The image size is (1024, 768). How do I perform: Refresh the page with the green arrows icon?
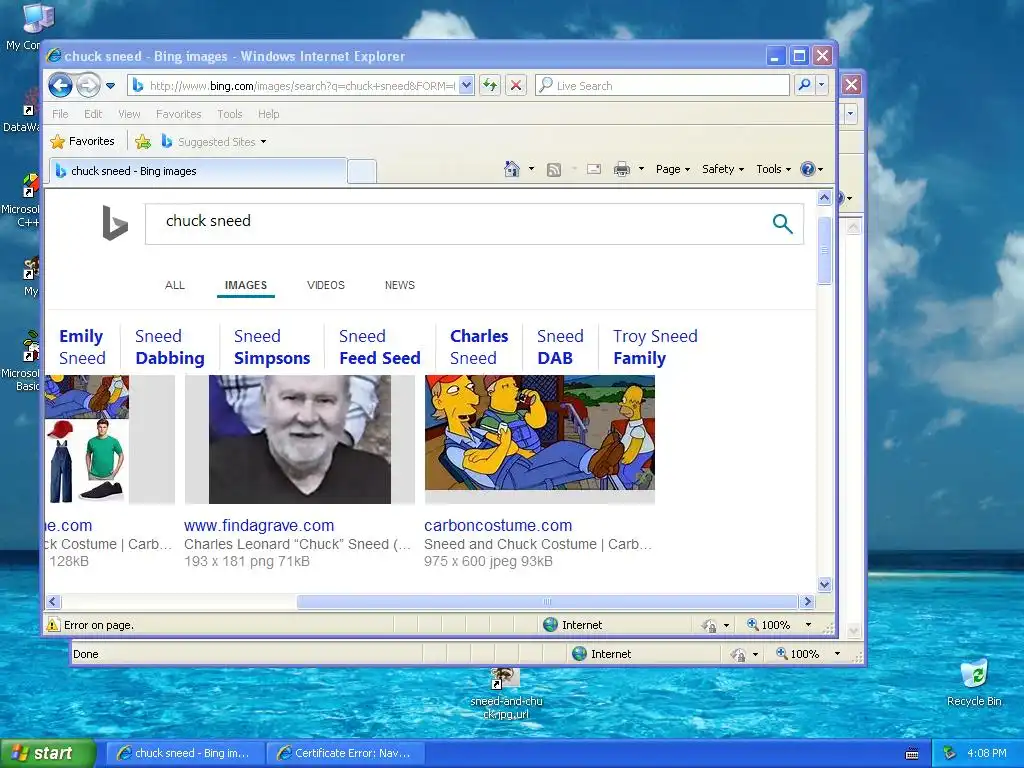coord(490,85)
